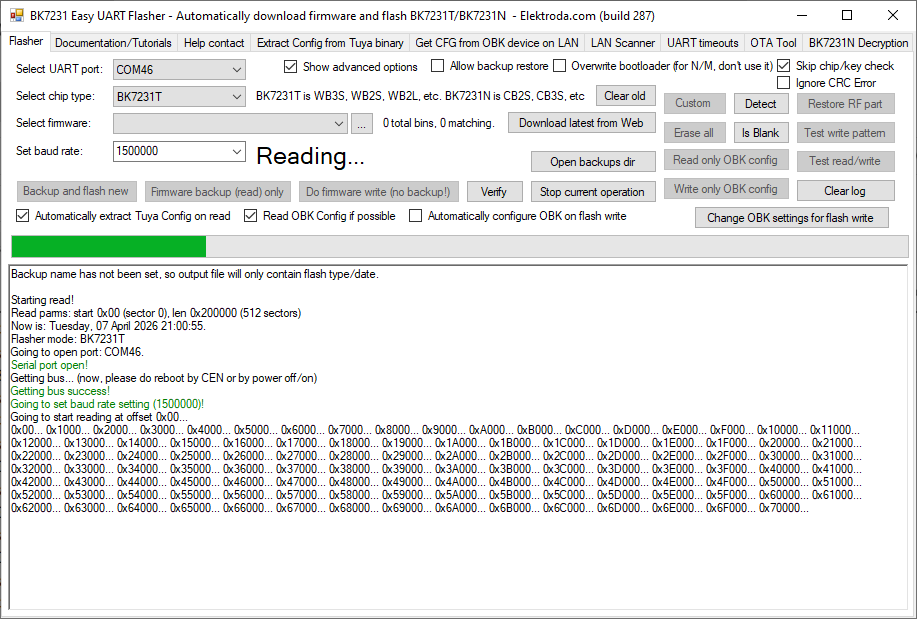
Task: Click Read only OBK config button
Action: pyautogui.click(x=725, y=160)
